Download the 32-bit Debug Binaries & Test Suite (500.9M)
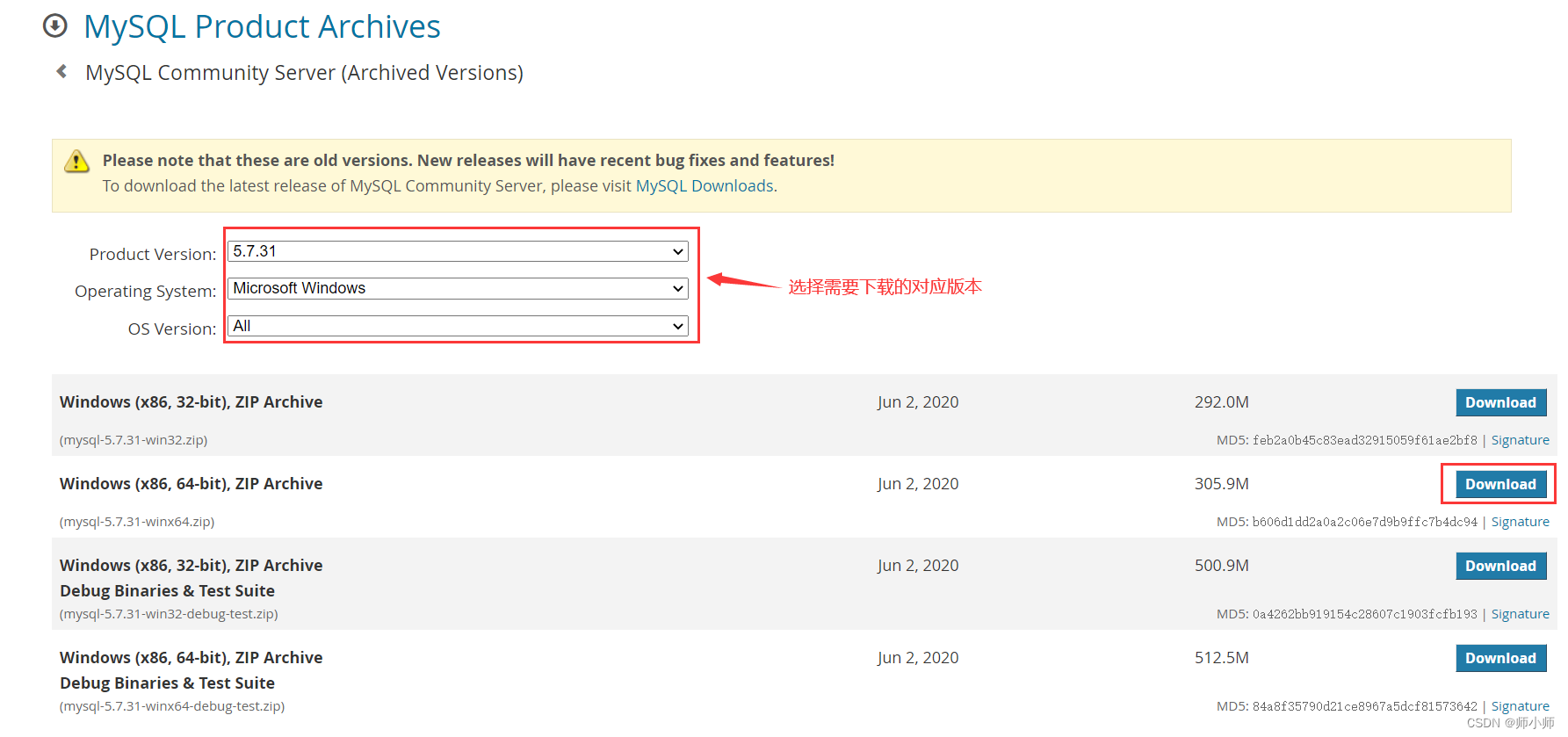The image size is (1568, 737). click(x=1500, y=566)
